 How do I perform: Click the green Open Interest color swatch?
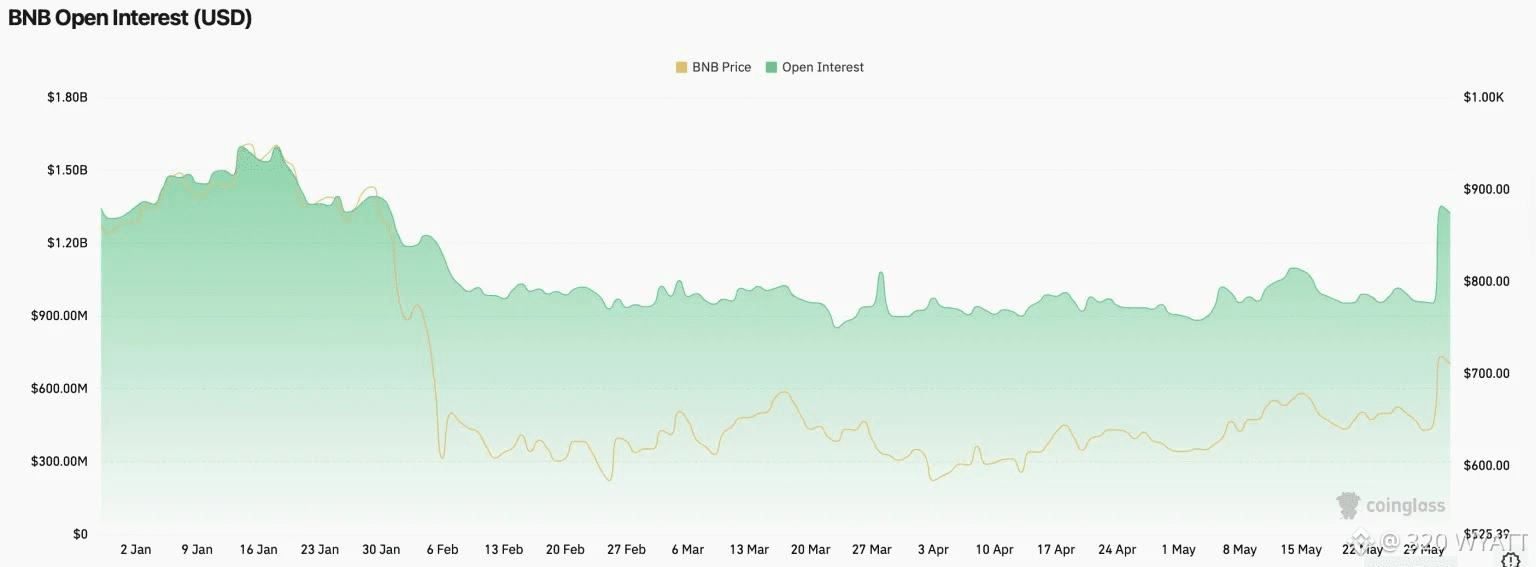(771, 68)
